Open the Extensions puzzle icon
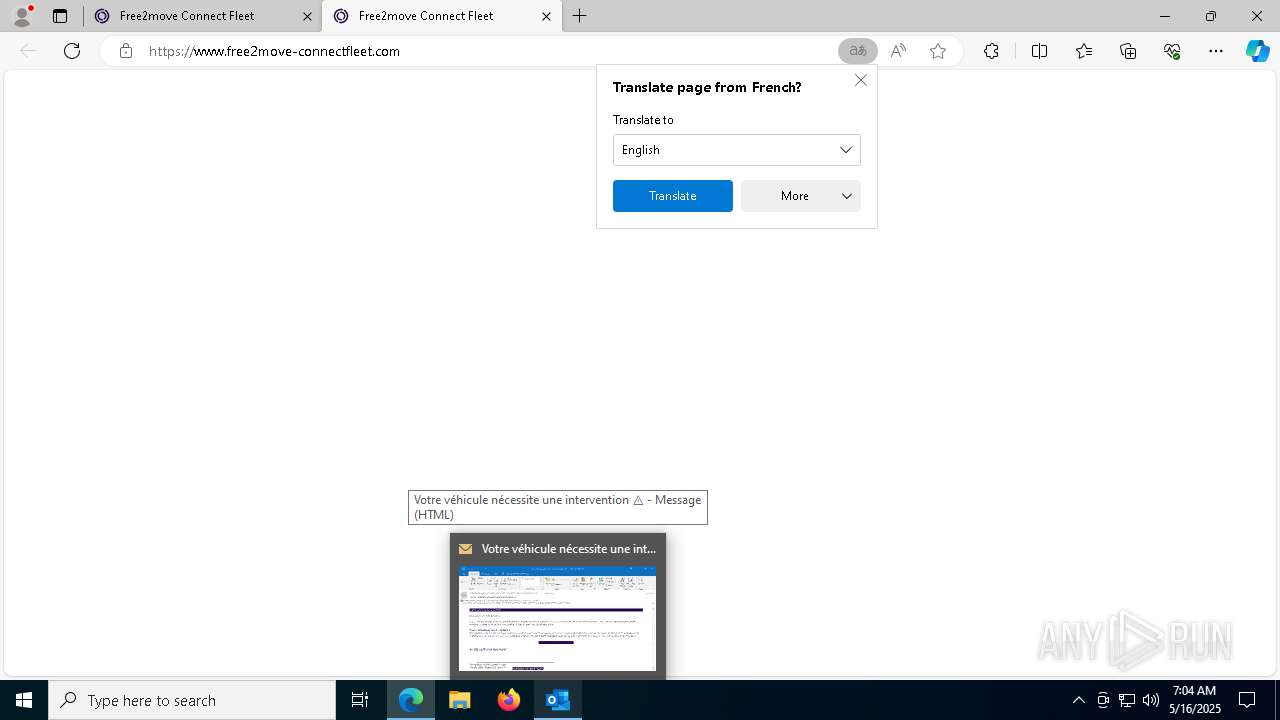Viewport: 1280px width, 720px height. [x=991, y=51]
